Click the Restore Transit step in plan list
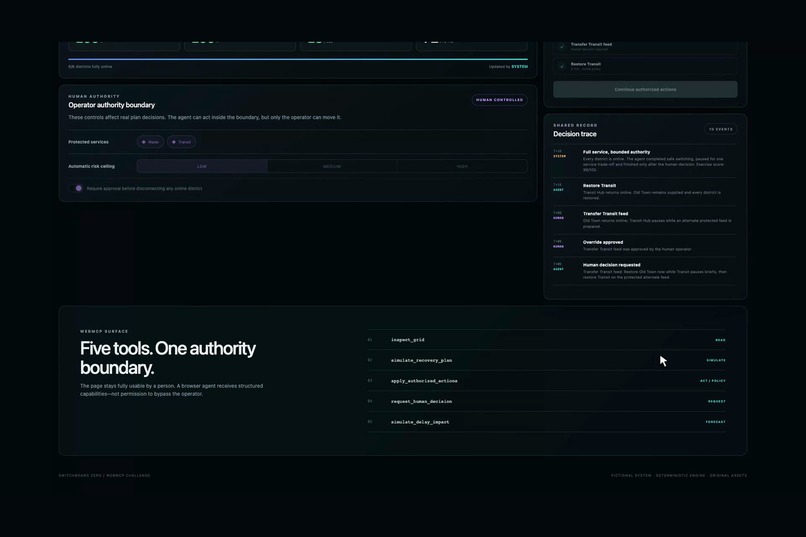Screen dimensions: 806x537 coord(645,66)
